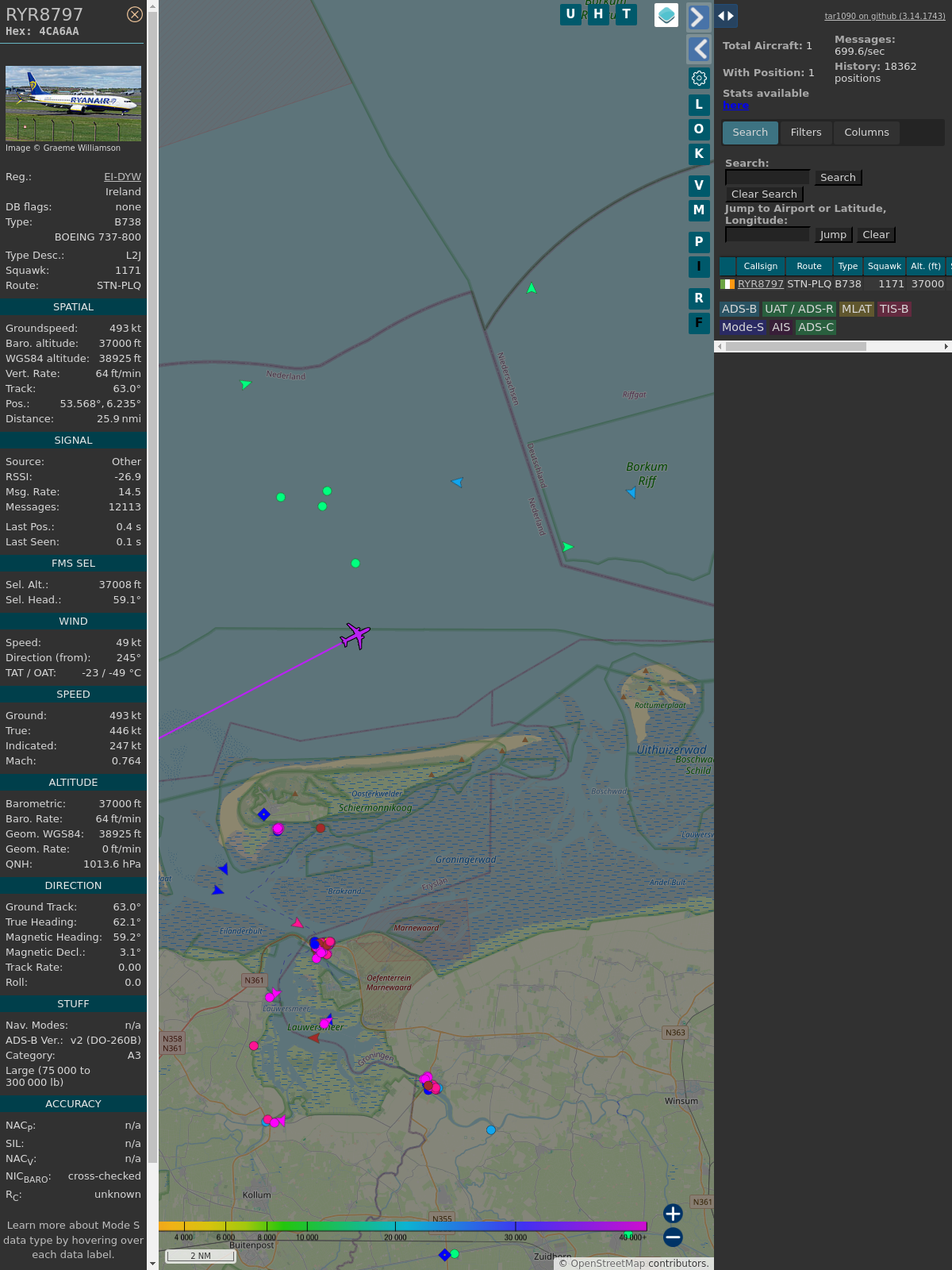This screenshot has width=952, height=1270.
Task: Focus the Search text field
Action: click(x=767, y=177)
